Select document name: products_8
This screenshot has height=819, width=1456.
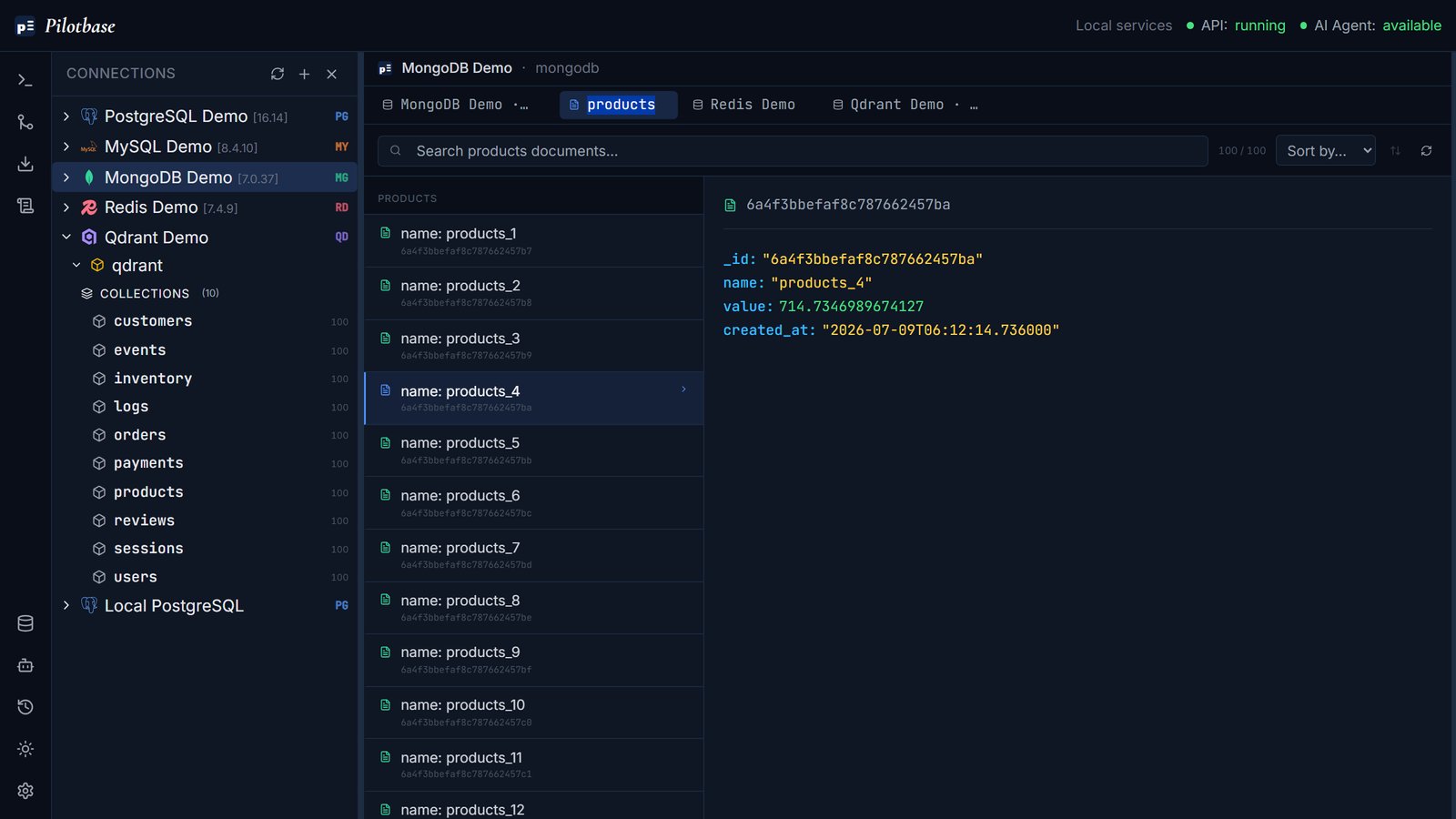tap(534, 608)
